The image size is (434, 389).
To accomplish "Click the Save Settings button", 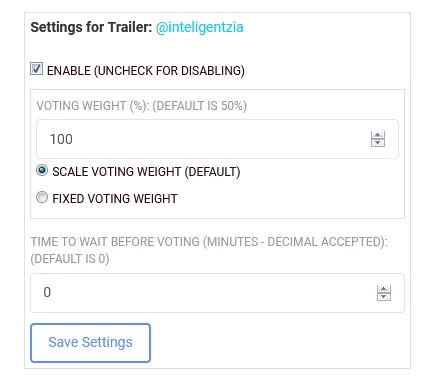I will pos(90,343).
